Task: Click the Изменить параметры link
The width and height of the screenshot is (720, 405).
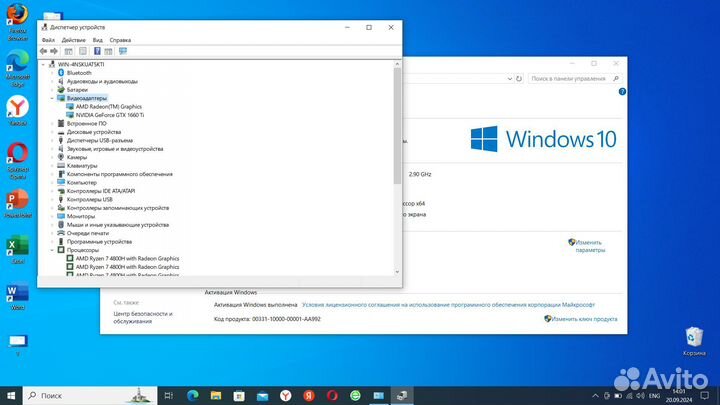Action: coord(589,245)
